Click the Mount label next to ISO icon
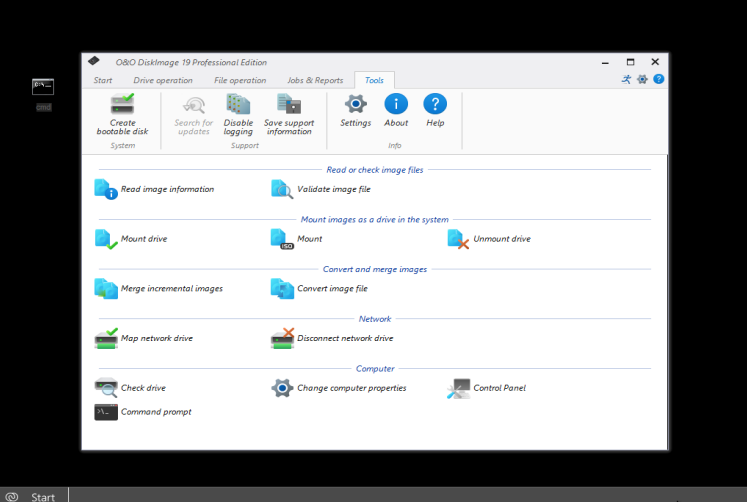Image resolution: width=747 pixels, height=502 pixels. click(x=309, y=239)
